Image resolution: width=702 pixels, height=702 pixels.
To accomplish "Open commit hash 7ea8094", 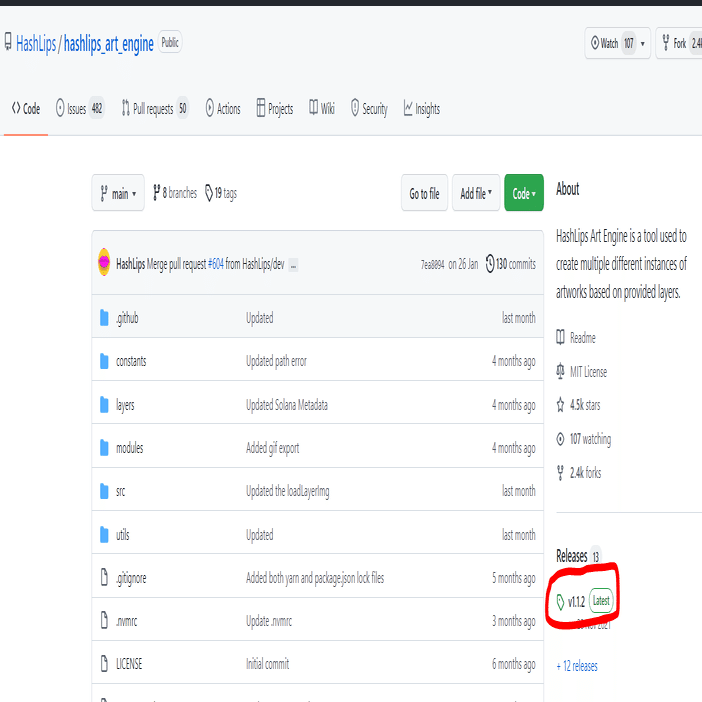I will pyautogui.click(x=432, y=264).
